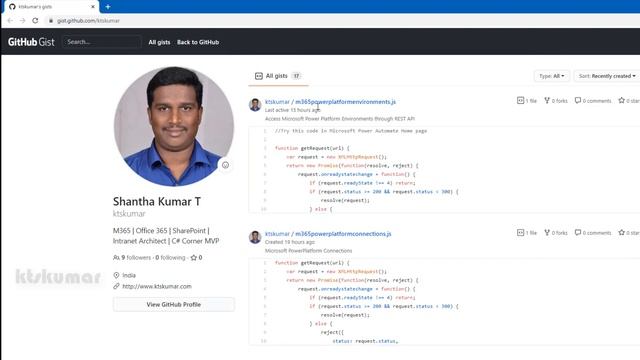Image resolution: width=640 pixels, height=360 pixels.
Task: Click avatar beside m365powerplatformenvironments.js gist
Action: click(x=255, y=105)
